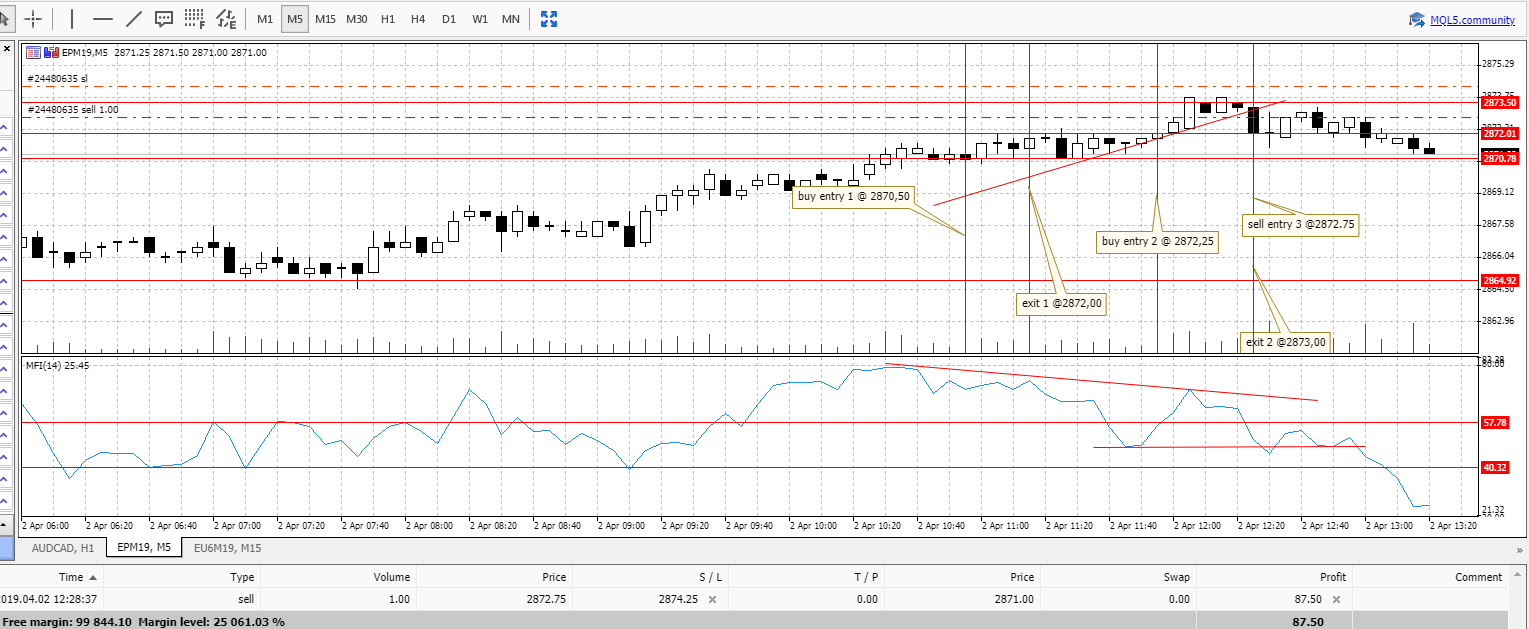
Task: Switch chart to D1 timeframe
Action: 449,19
